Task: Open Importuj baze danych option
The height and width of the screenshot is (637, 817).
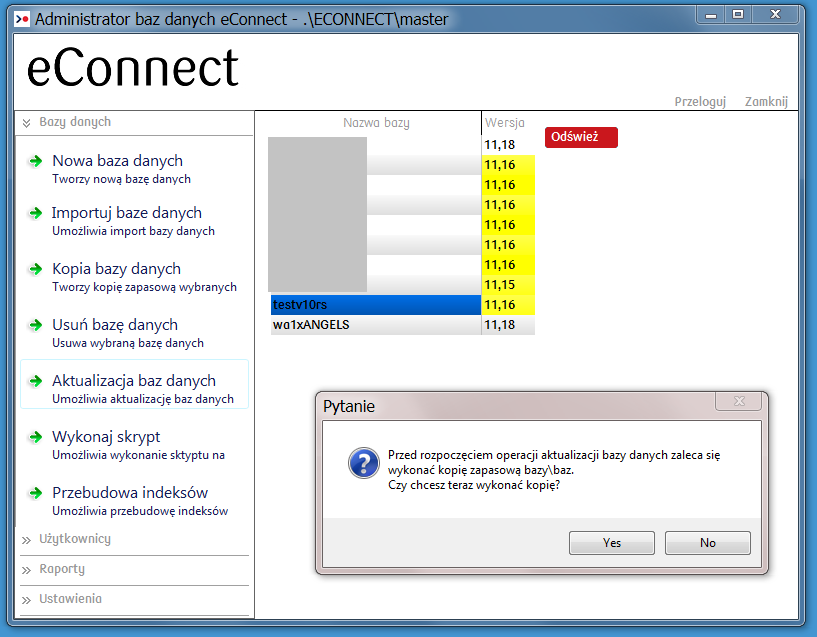Action: click(127, 213)
